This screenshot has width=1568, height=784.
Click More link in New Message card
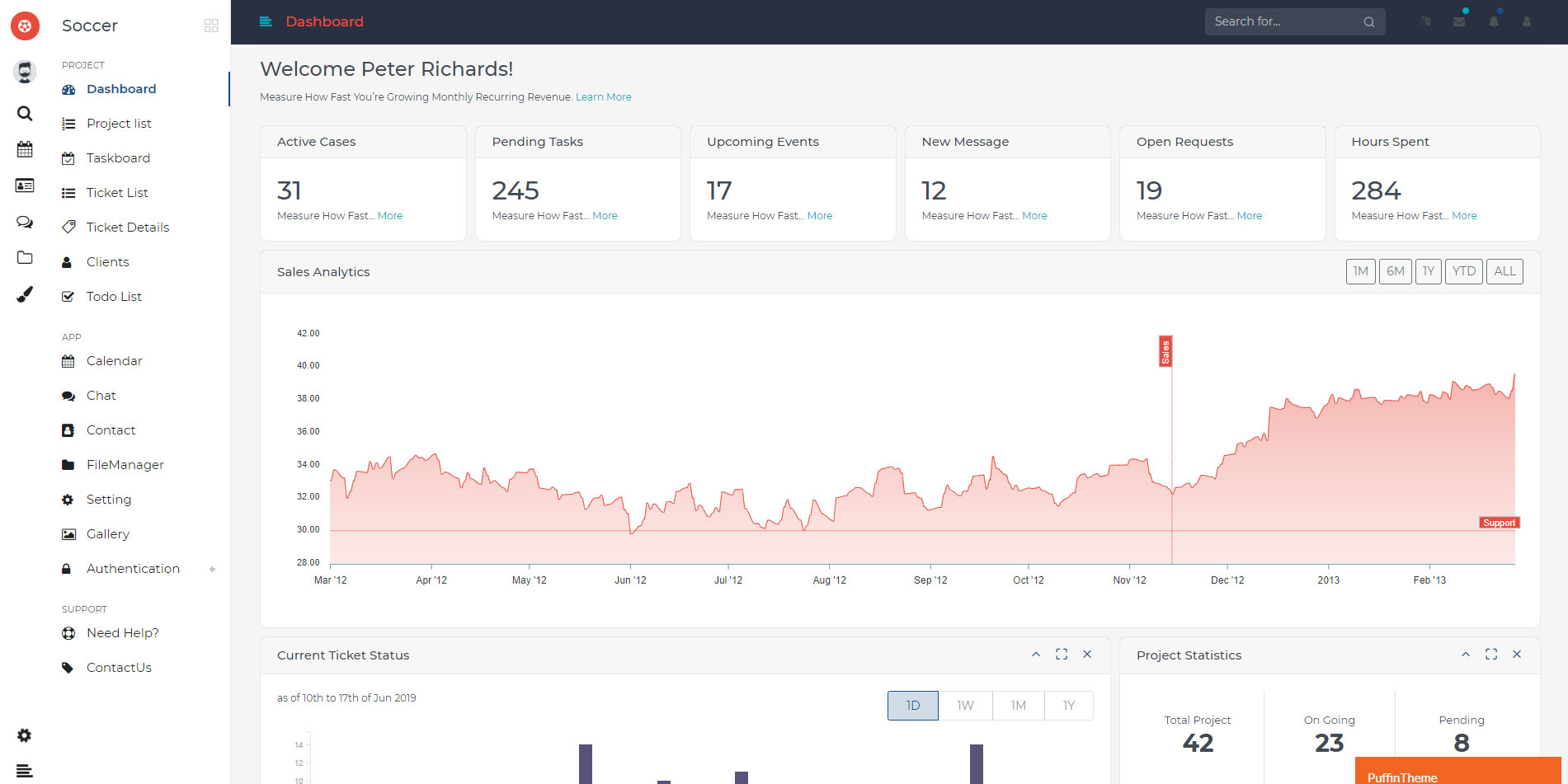(1034, 216)
